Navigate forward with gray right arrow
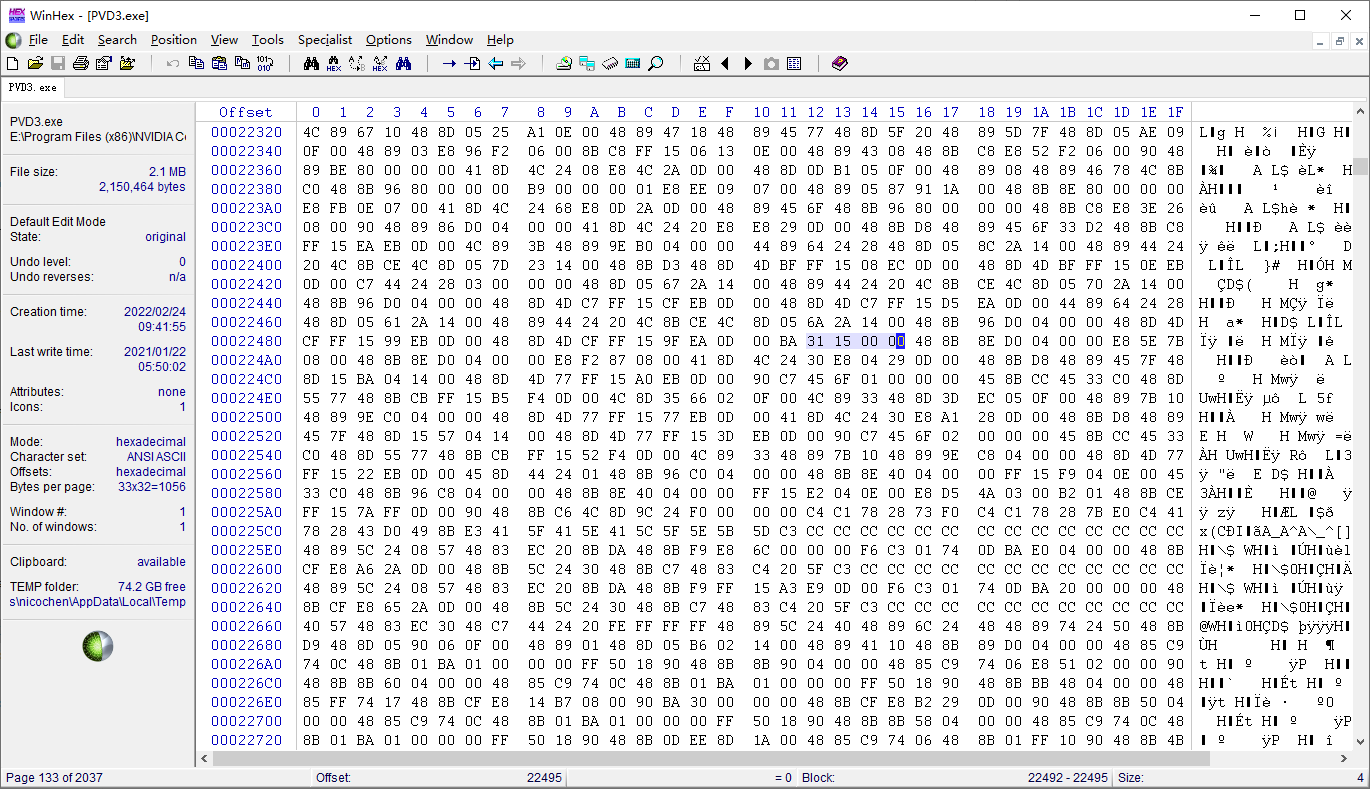Viewport: 1370px width, 789px height. tap(518, 63)
